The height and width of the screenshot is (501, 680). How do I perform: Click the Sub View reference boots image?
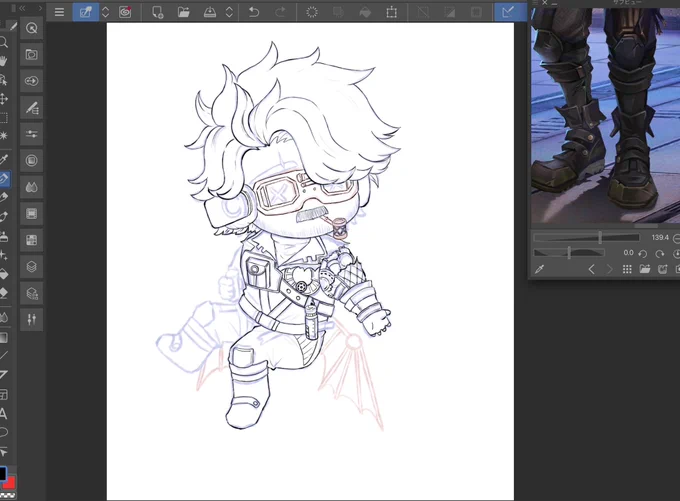click(605, 115)
